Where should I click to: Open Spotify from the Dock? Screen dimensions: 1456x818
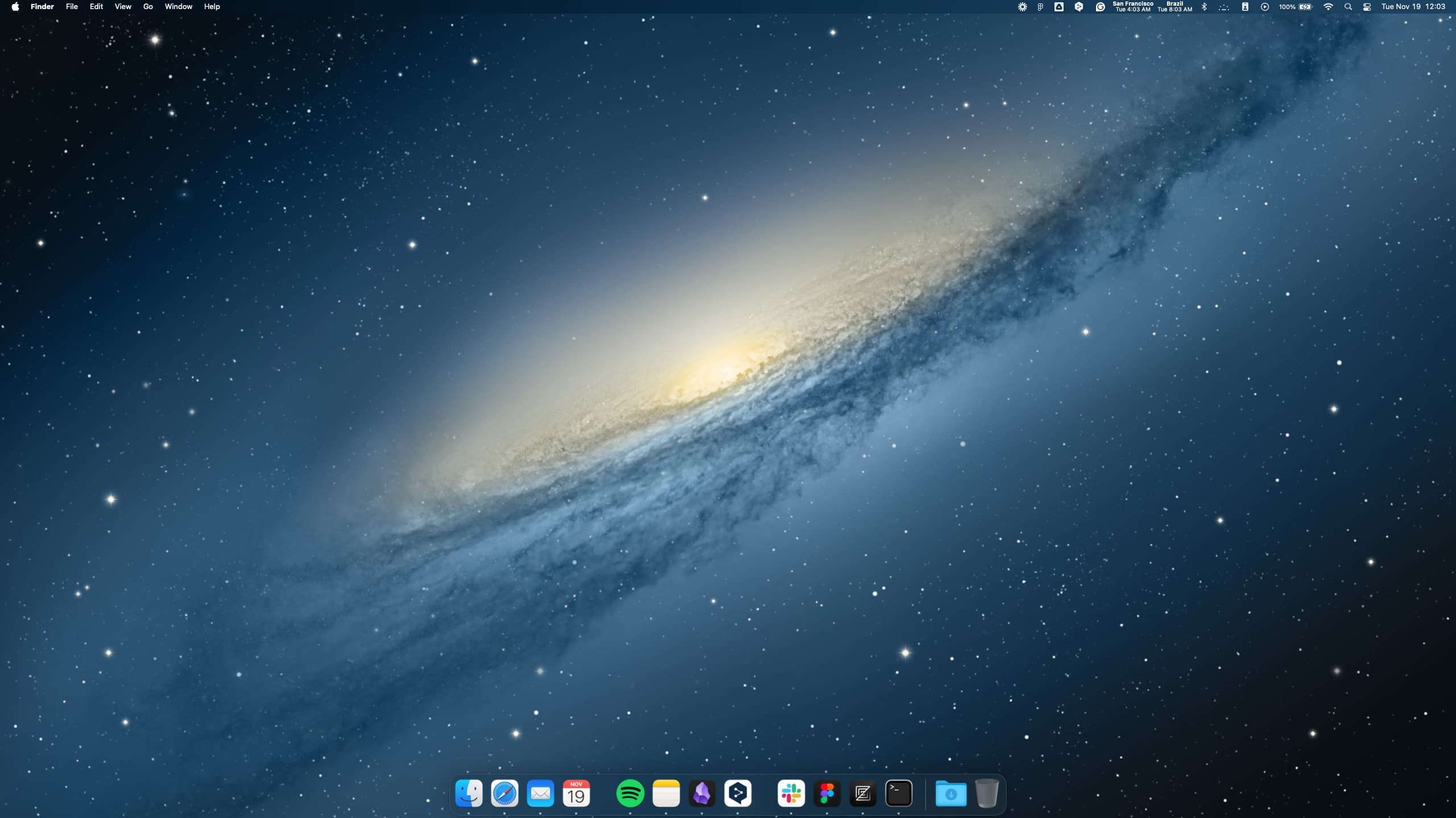[630, 794]
